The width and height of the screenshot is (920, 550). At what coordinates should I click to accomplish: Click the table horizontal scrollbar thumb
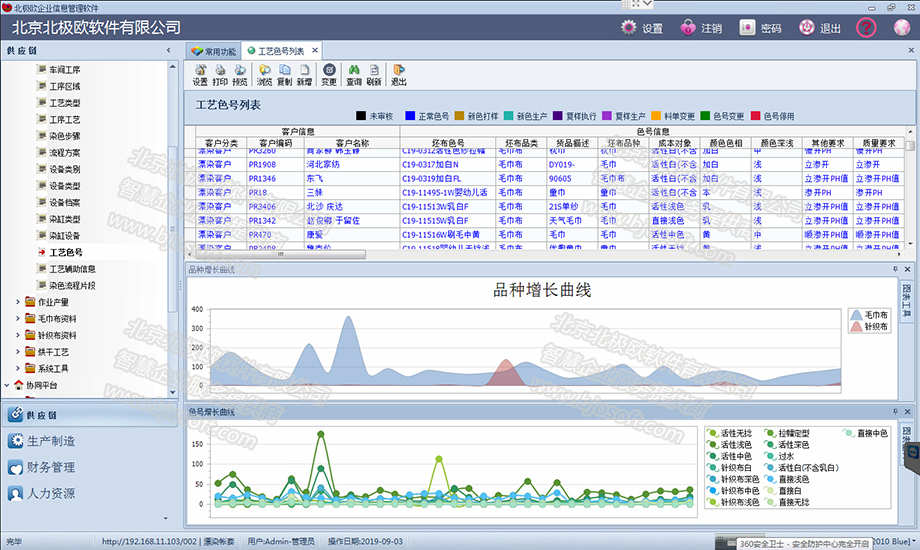[x=280, y=255]
